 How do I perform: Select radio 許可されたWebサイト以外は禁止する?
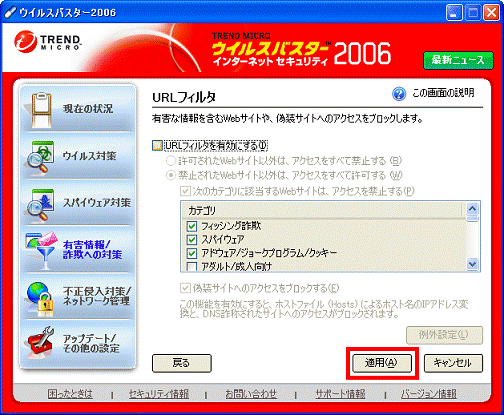(x=171, y=161)
